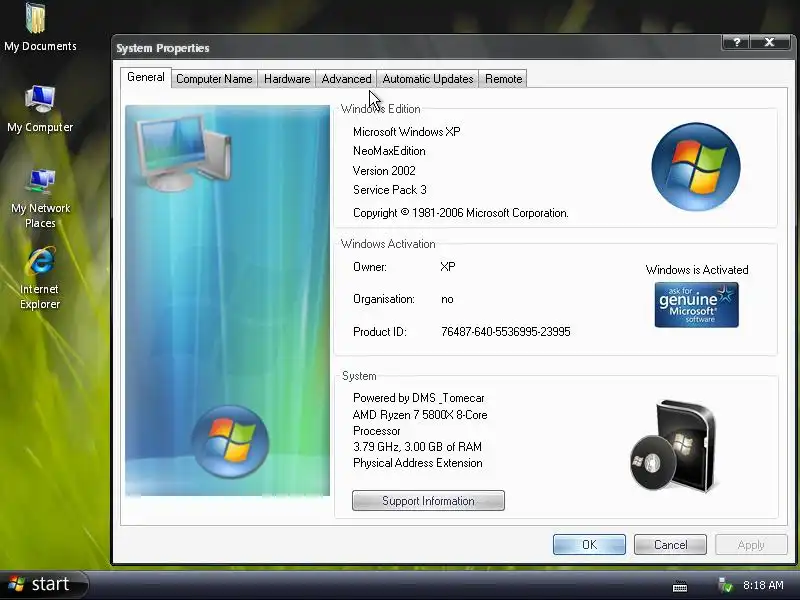
Task: Click the Service Pack 3 text
Action: pyautogui.click(x=390, y=190)
